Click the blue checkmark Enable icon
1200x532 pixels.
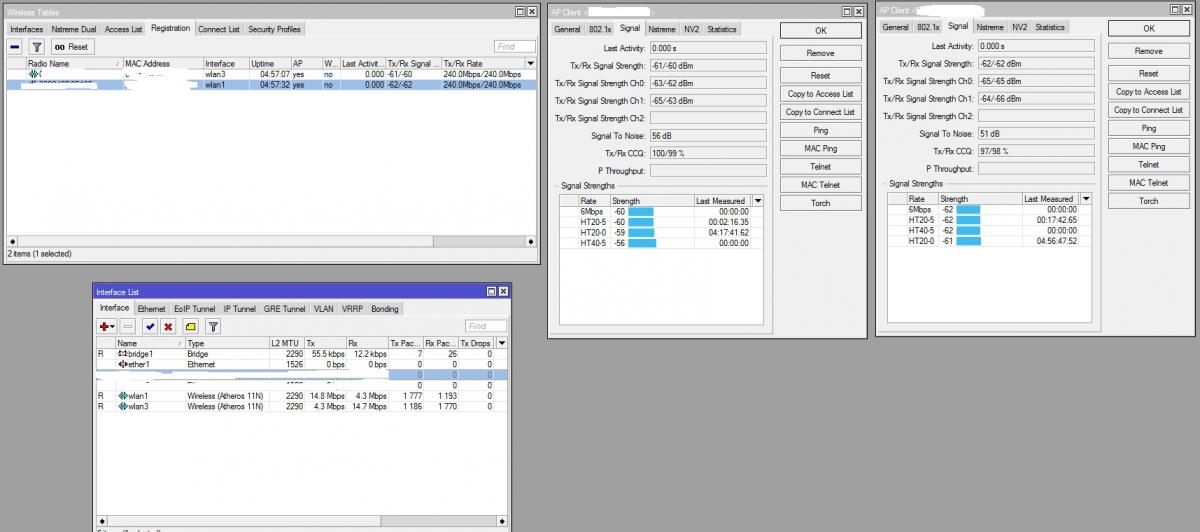[150, 326]
